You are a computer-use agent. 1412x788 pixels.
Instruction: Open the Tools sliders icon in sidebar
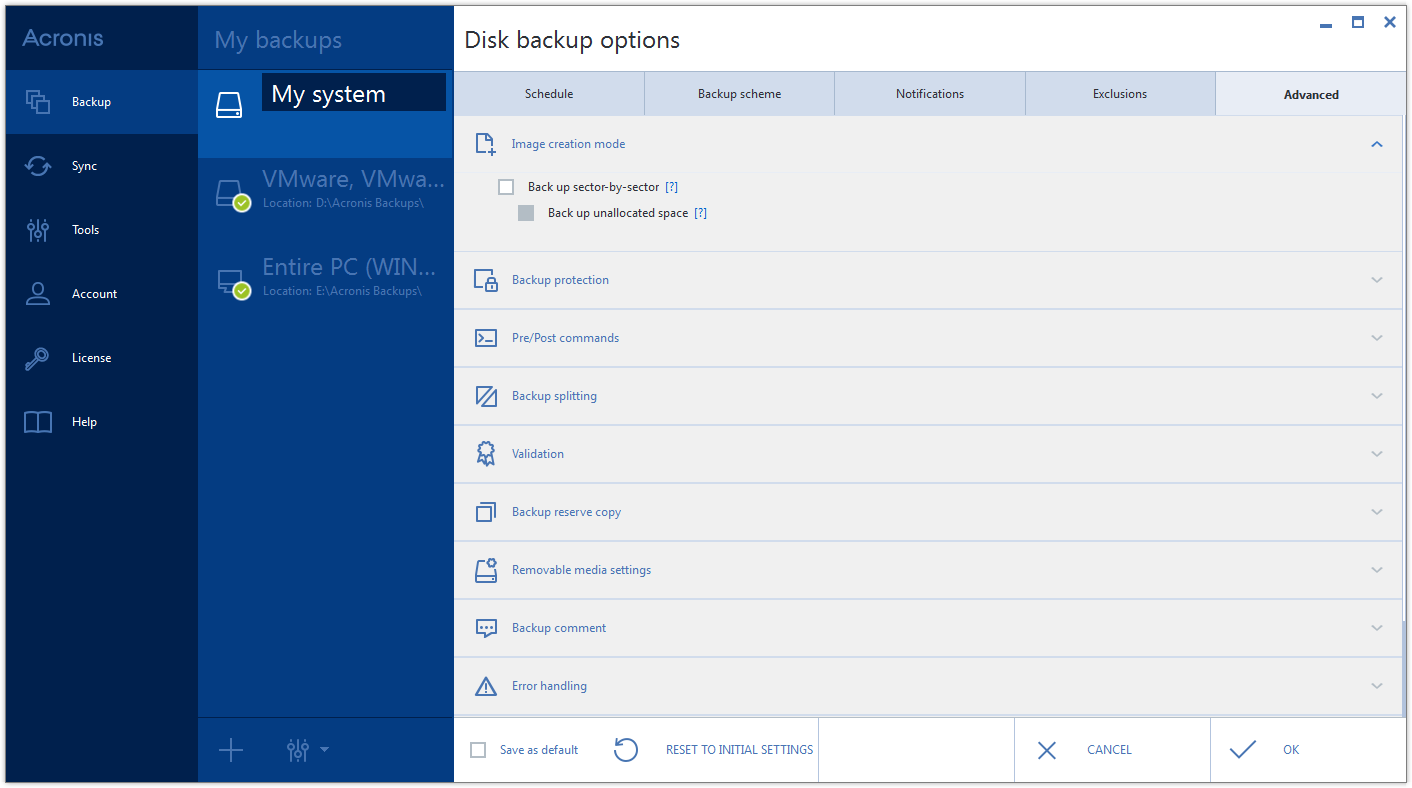pyautogui.click(x=38, y=230)
